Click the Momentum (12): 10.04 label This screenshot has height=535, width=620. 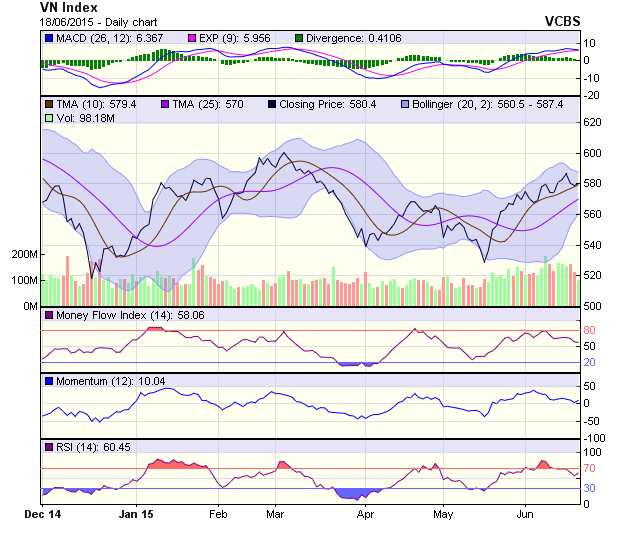(111, 382)
